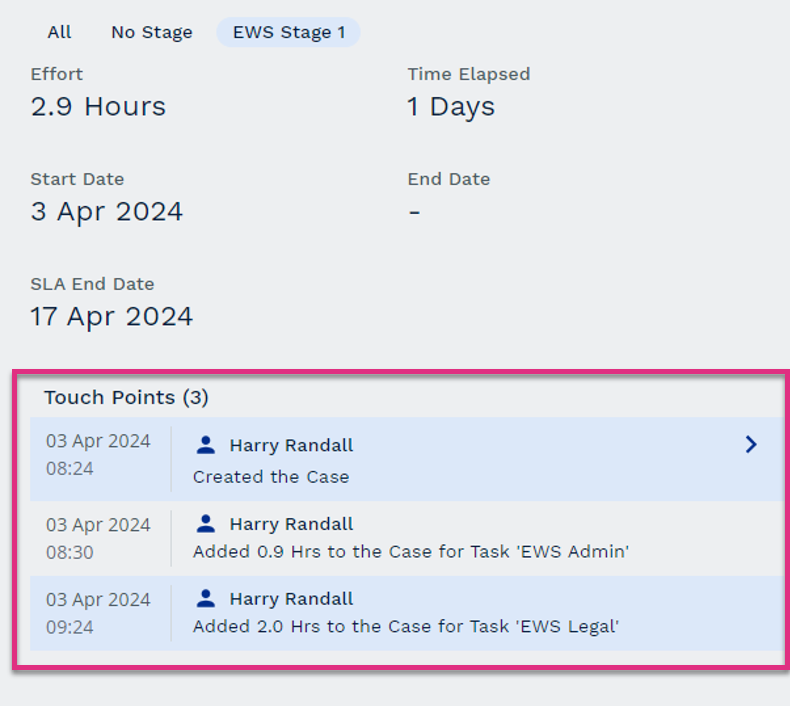
Task: Select the 1 Days time elapsed value
Action: click(451, 107)
